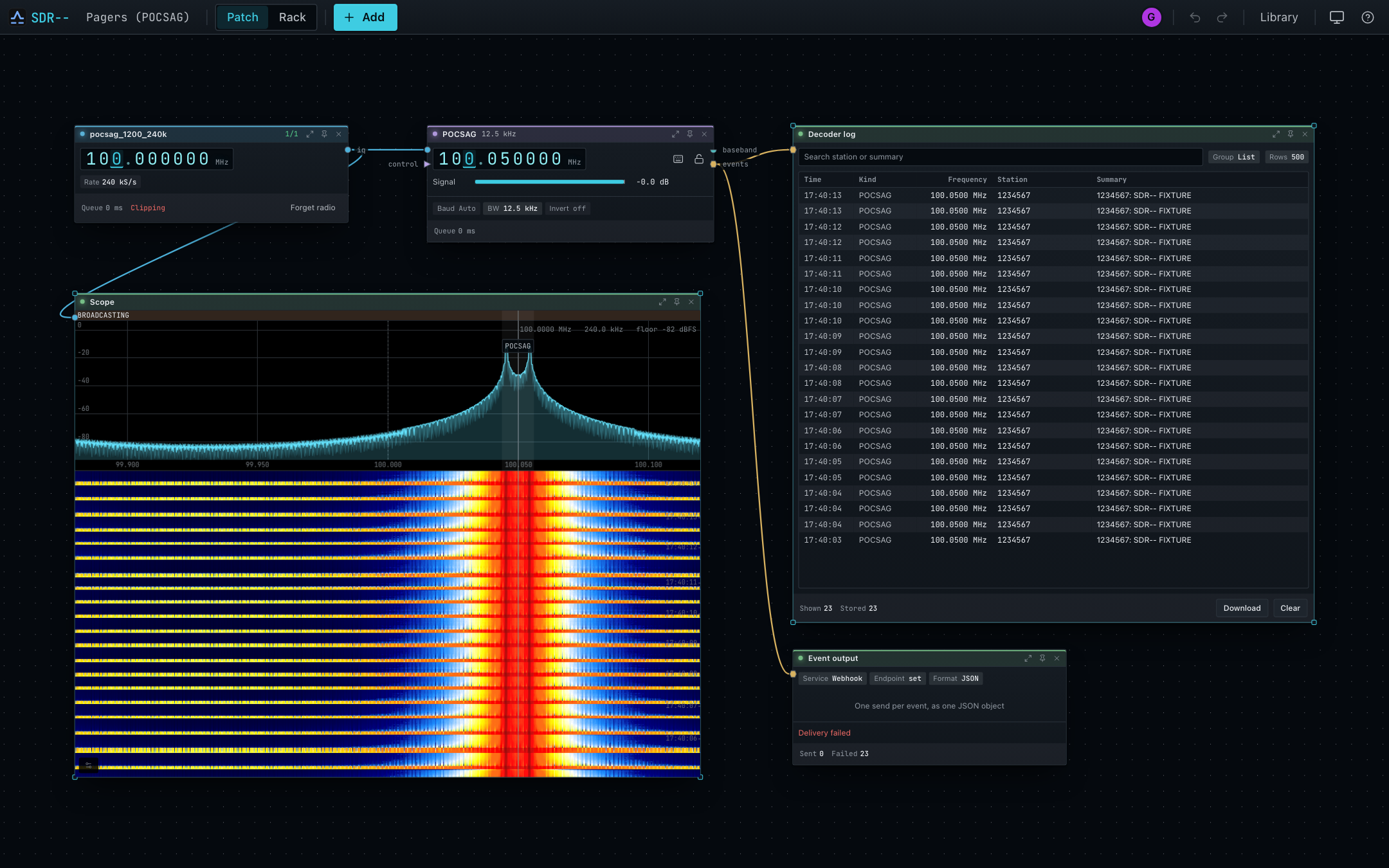Expand the Event output module

1028,658
